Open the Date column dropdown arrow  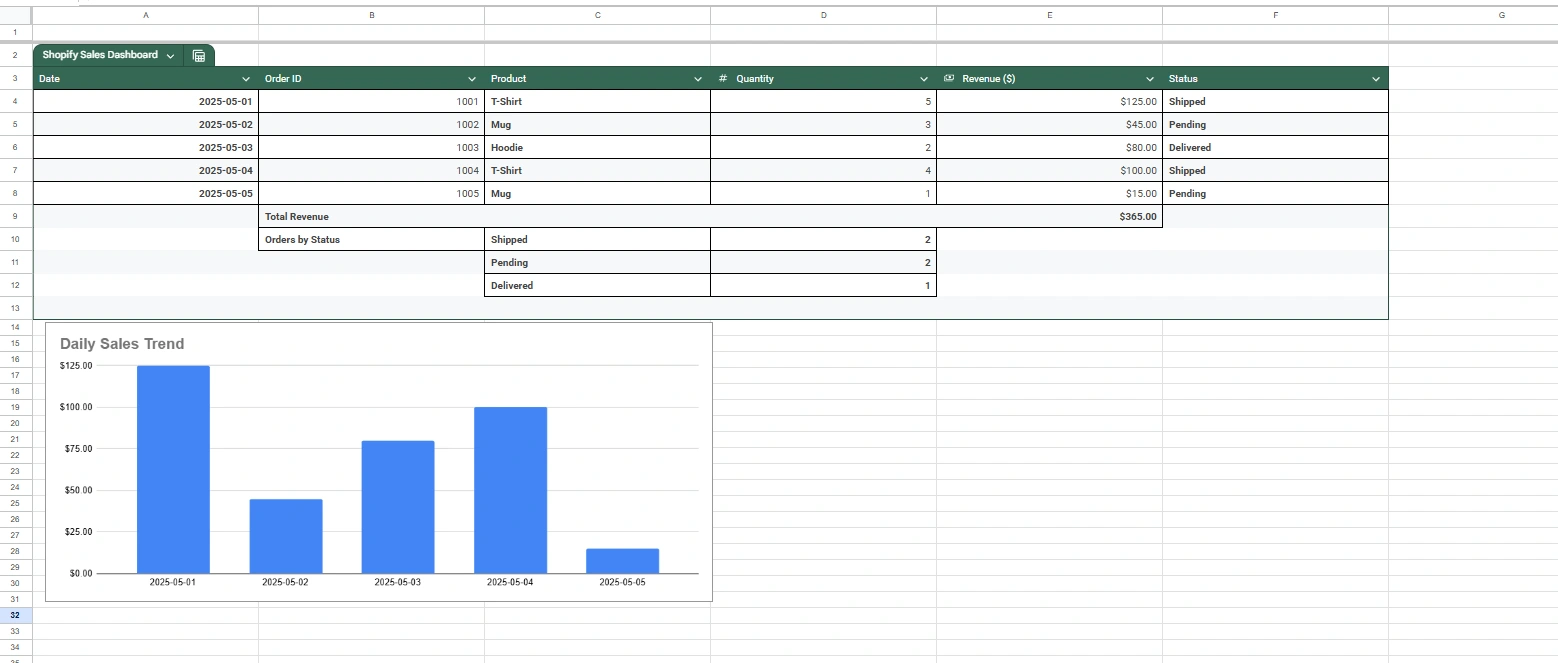(246, 79)
